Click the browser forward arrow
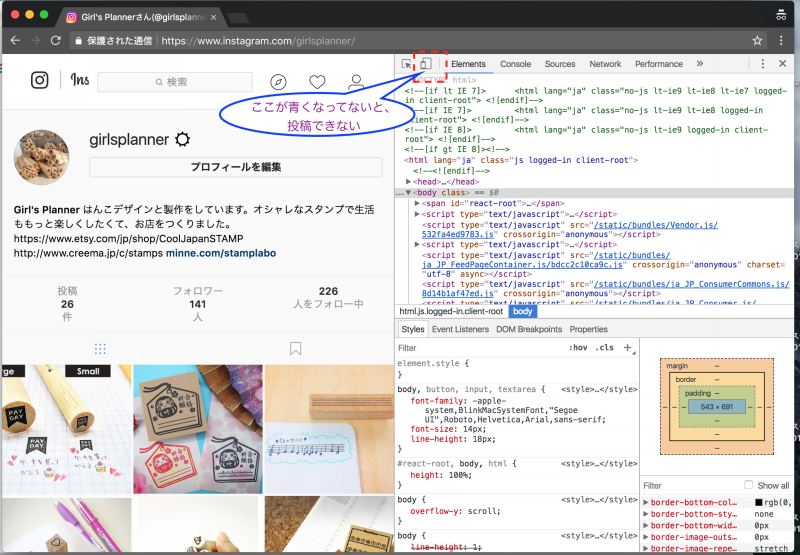 35,40
